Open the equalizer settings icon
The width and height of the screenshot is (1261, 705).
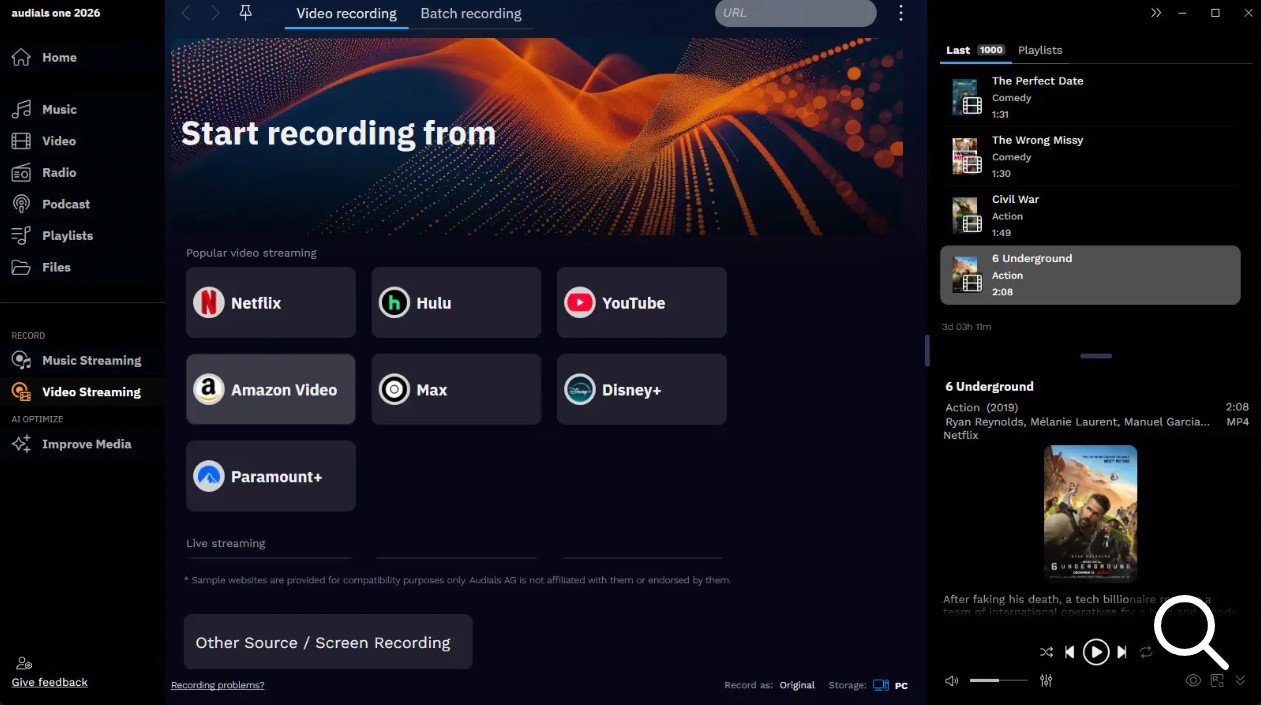point(1046,680)
